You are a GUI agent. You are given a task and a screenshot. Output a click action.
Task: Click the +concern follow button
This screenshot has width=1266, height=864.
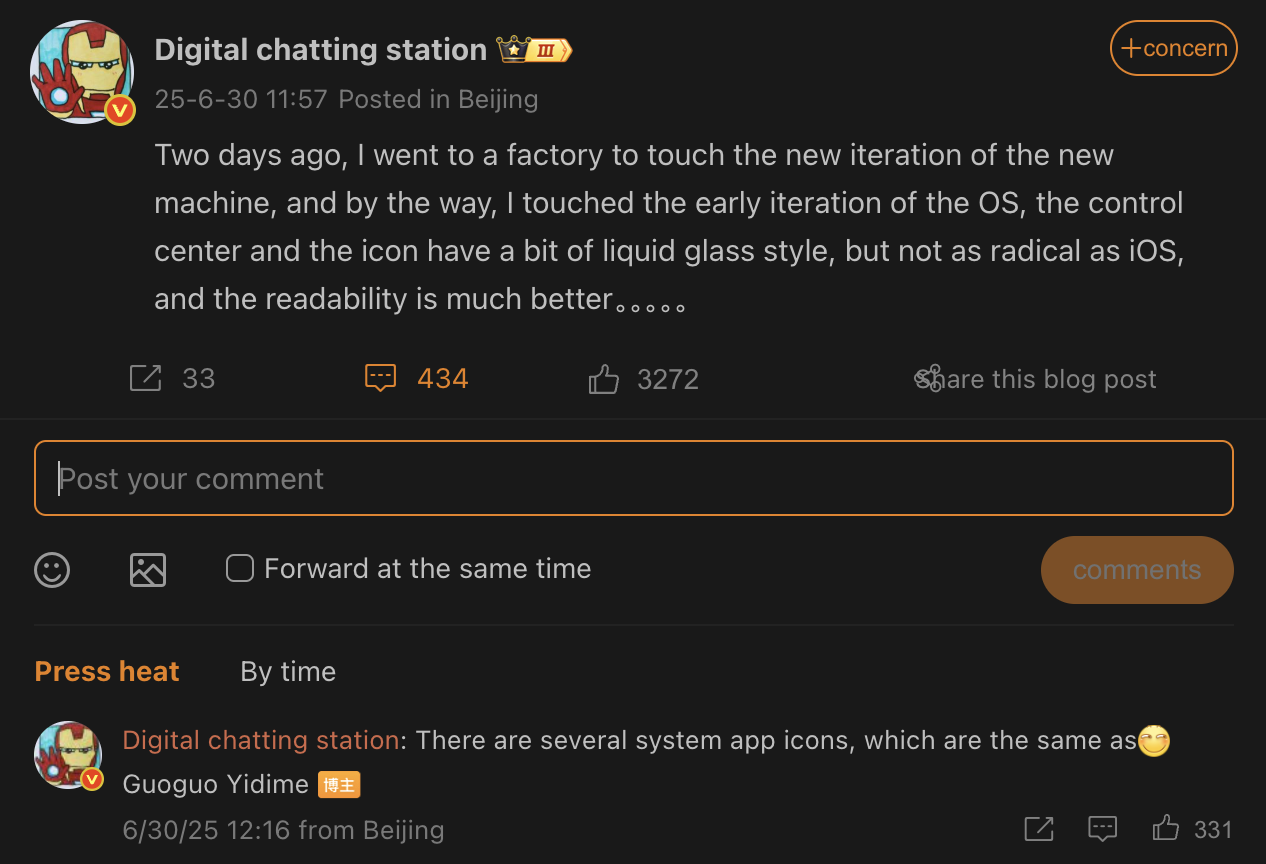click(x=1174, y=48)
